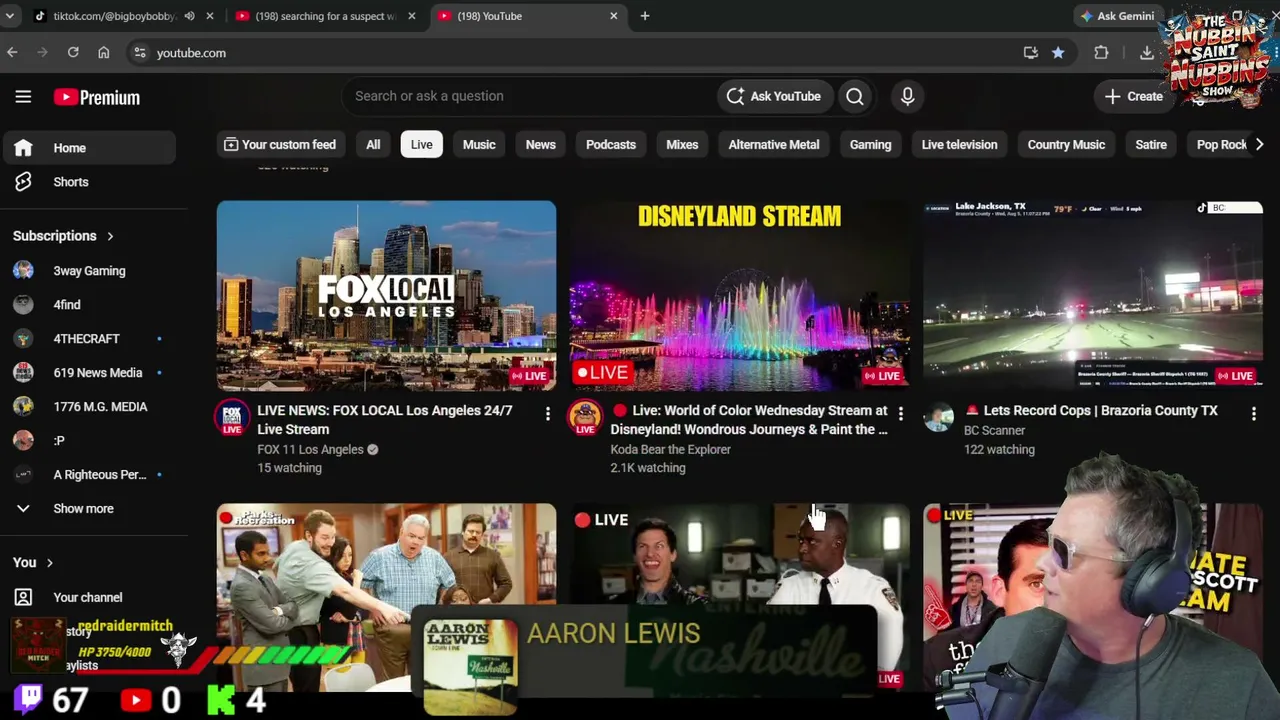Open the BC Scanner channel avatar
Image resolution: width=1280 pixels, height=720 pixels.
(938, 417)
